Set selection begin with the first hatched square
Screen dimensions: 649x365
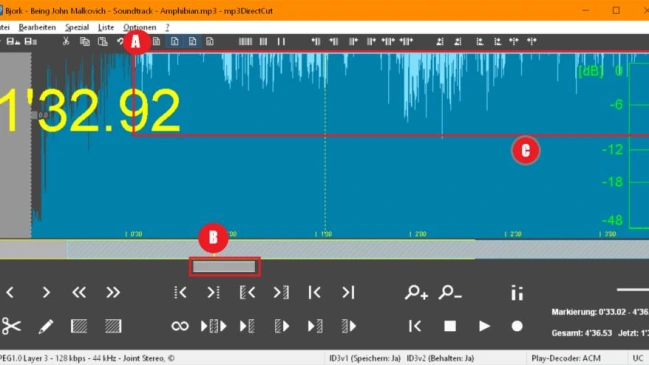point(79,326)
